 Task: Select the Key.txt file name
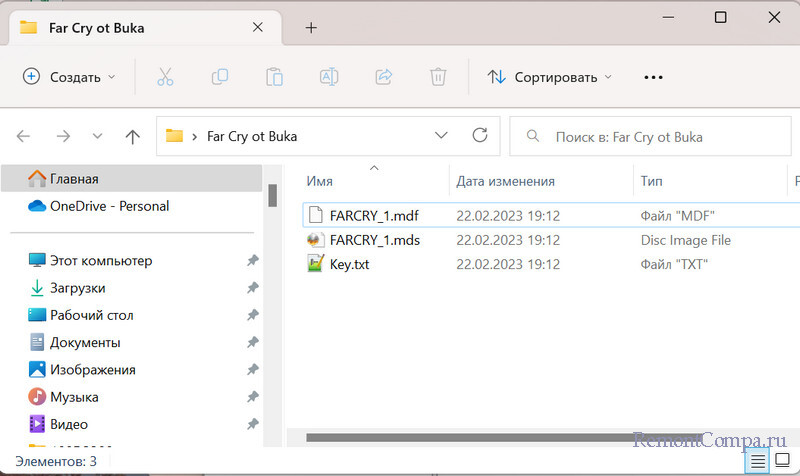pos(349,264)
